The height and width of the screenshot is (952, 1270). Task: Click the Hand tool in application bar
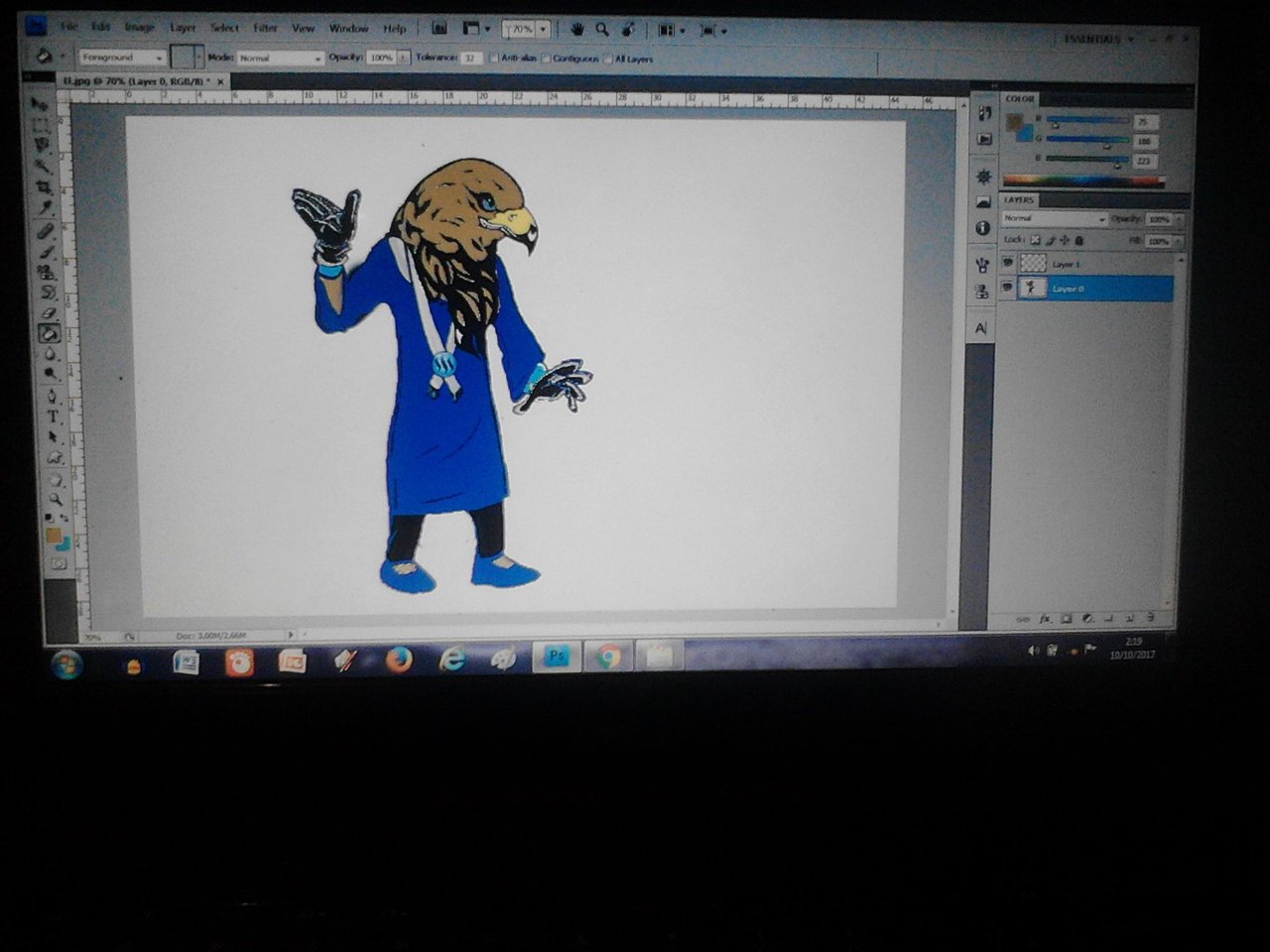click(x=577, y=30)
